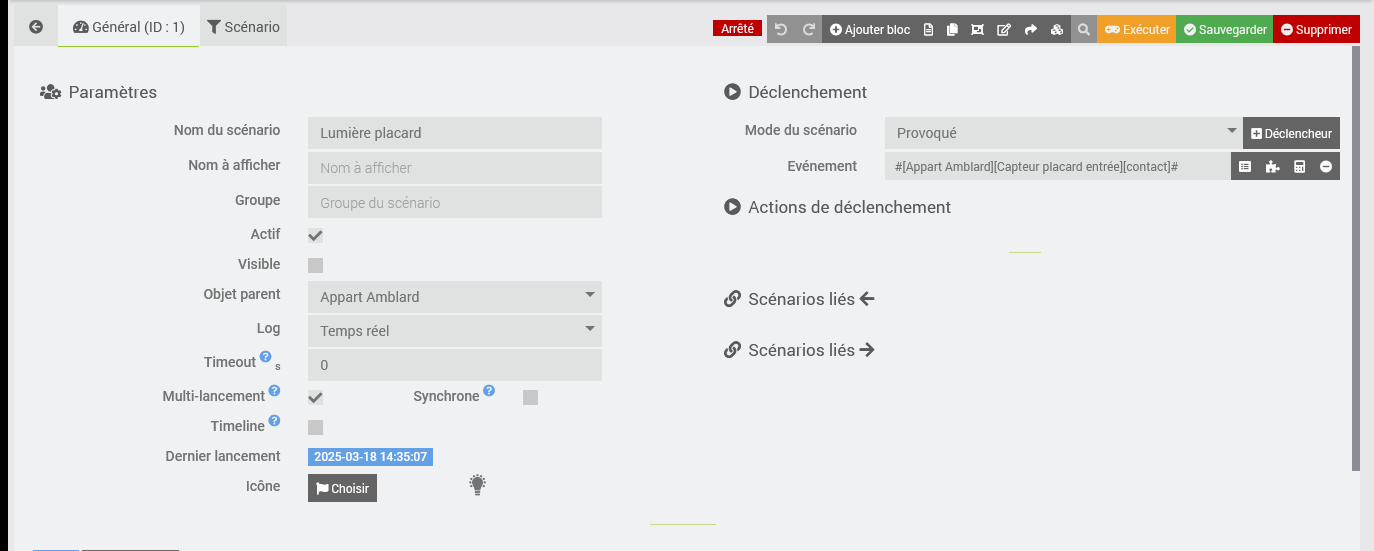Click the redo arrow in the toolbar

pyautogui.click(x=808, y=30)
